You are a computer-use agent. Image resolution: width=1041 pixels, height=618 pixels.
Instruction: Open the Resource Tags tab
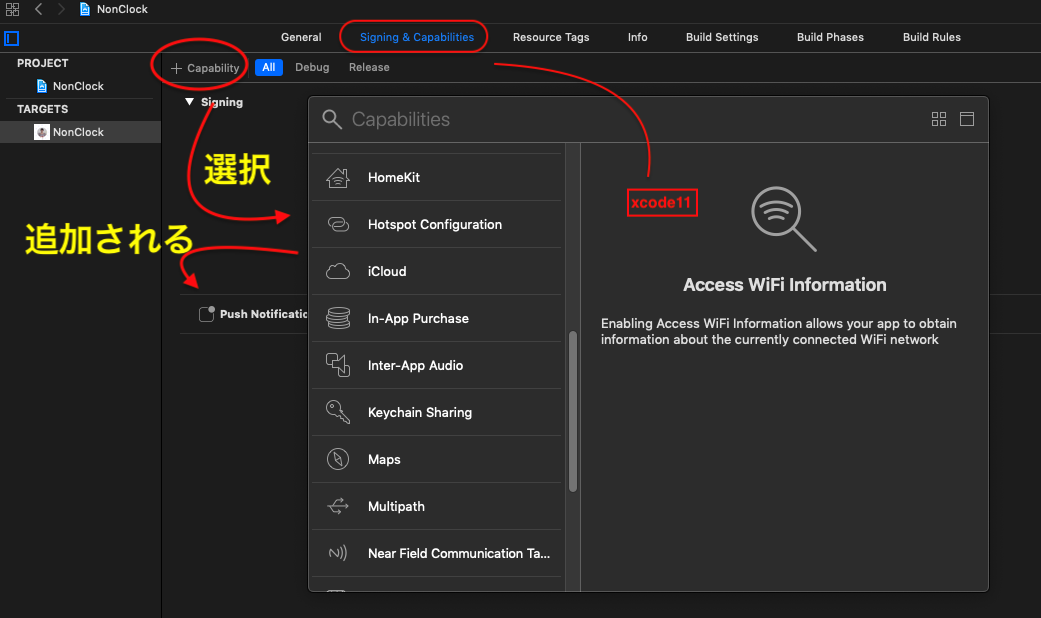[x=551, y=37]
